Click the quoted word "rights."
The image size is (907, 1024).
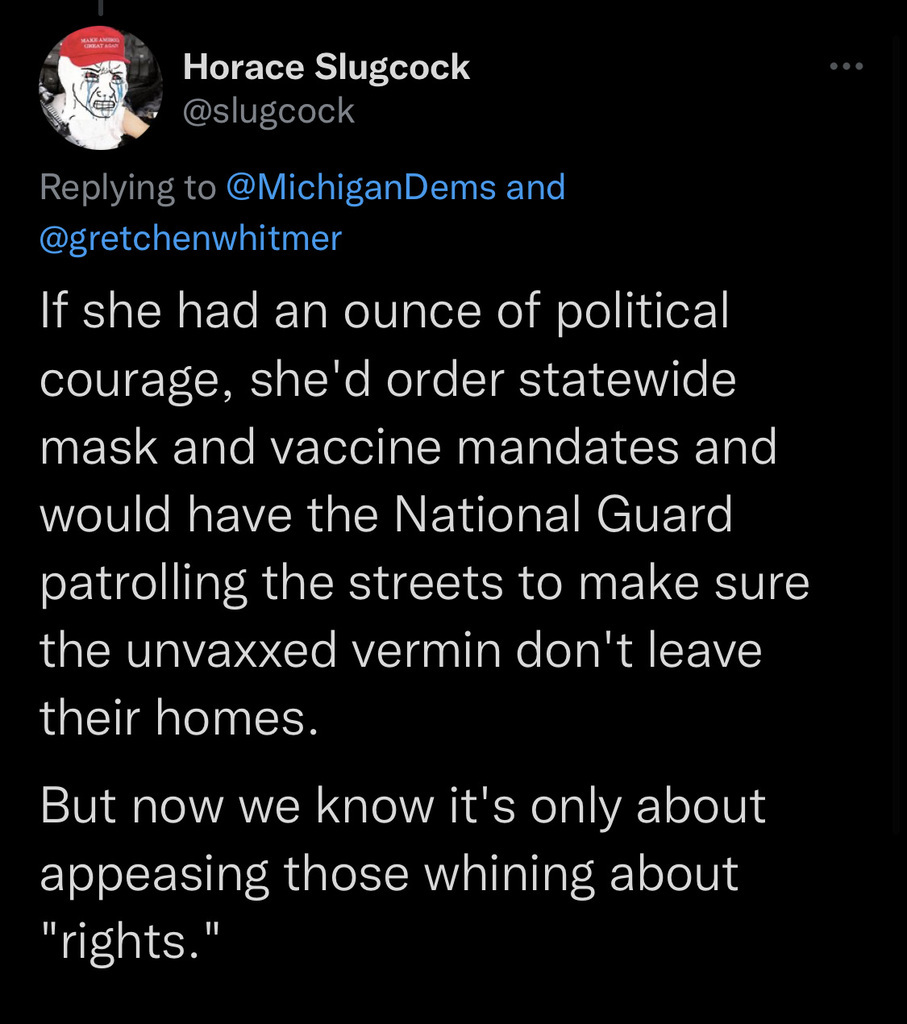coord(129,942)
